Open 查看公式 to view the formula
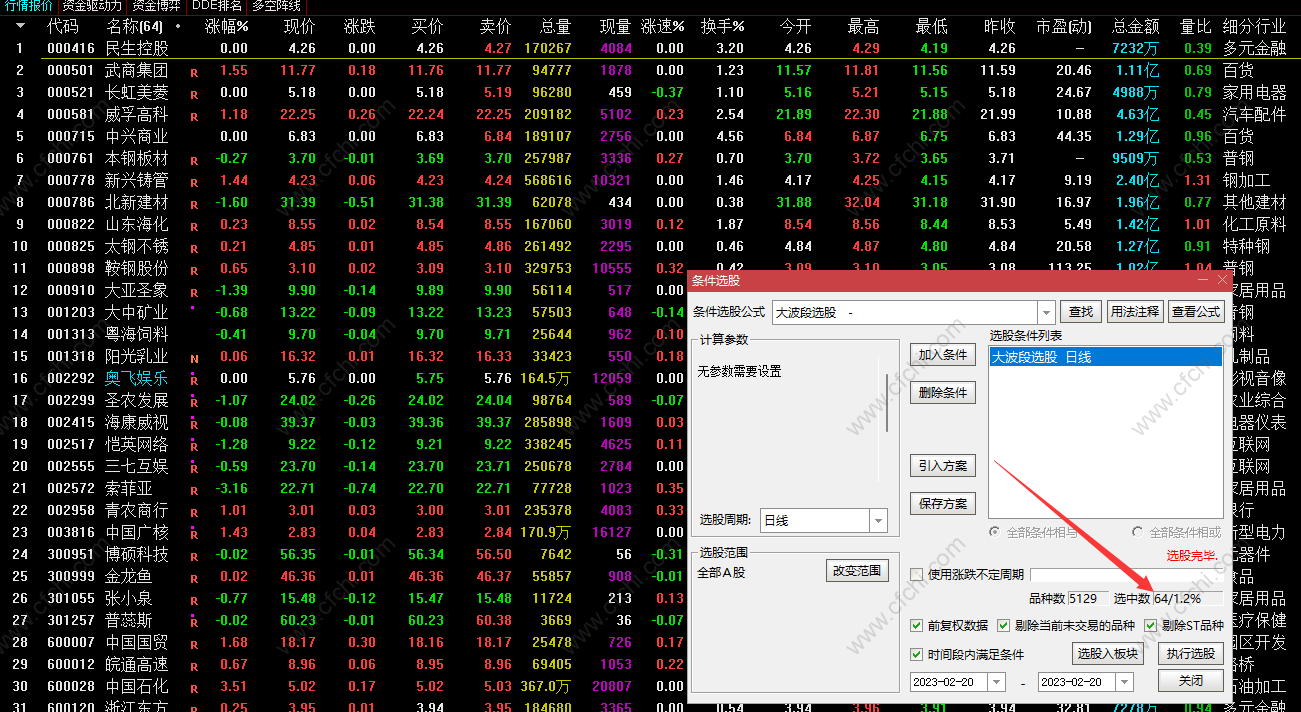 pyautogui.click(x=1196, y=312)
